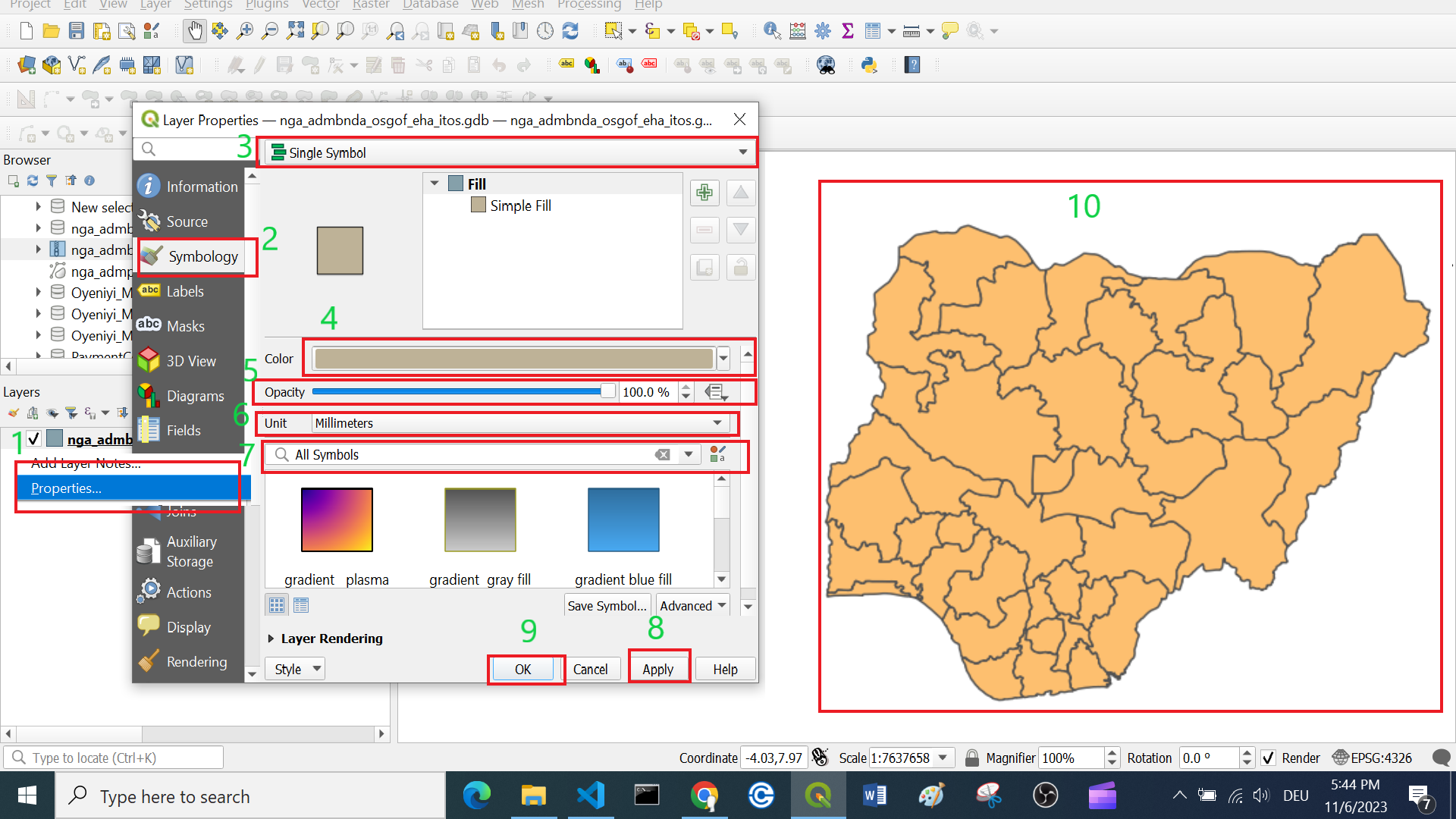Click the Zoom Full extent icon
The width and height of the screenshot is (1456, 819).
pos(295,31)
